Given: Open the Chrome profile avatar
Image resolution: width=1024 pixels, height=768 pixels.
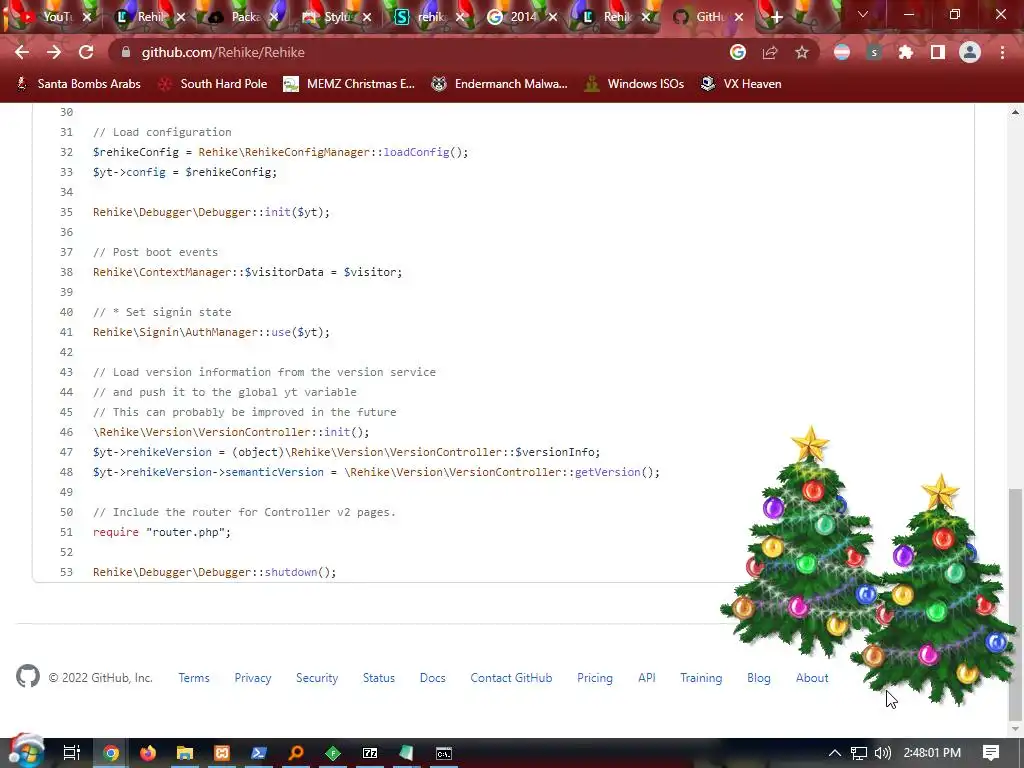Looking at the screenshot, I should pos(970,52).
